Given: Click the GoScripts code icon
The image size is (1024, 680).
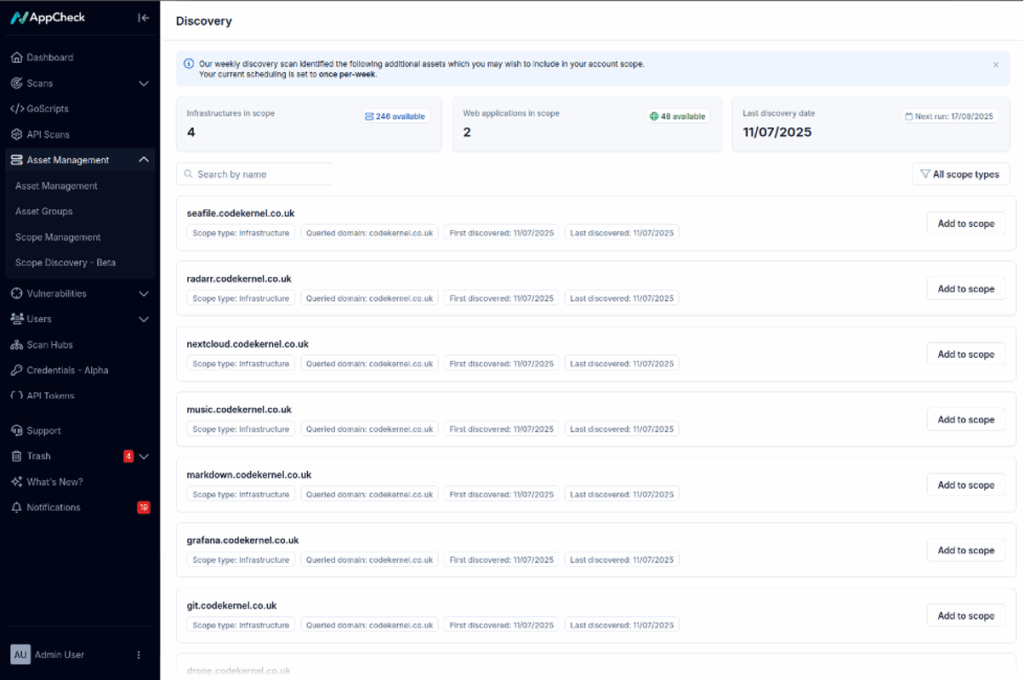Looking at the screenshot, I should coord(17,109).
